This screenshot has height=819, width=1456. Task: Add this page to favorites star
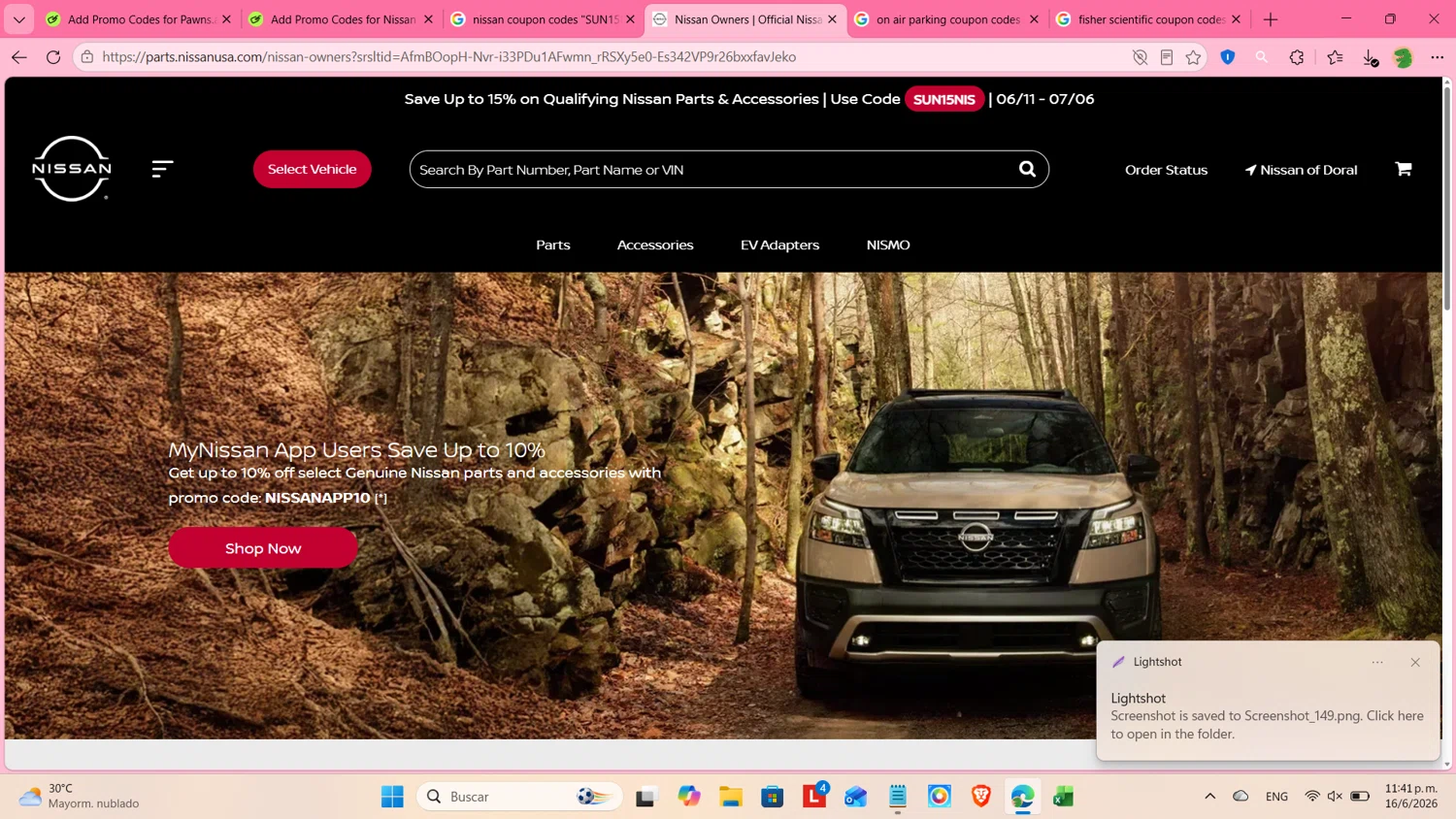1193,57
